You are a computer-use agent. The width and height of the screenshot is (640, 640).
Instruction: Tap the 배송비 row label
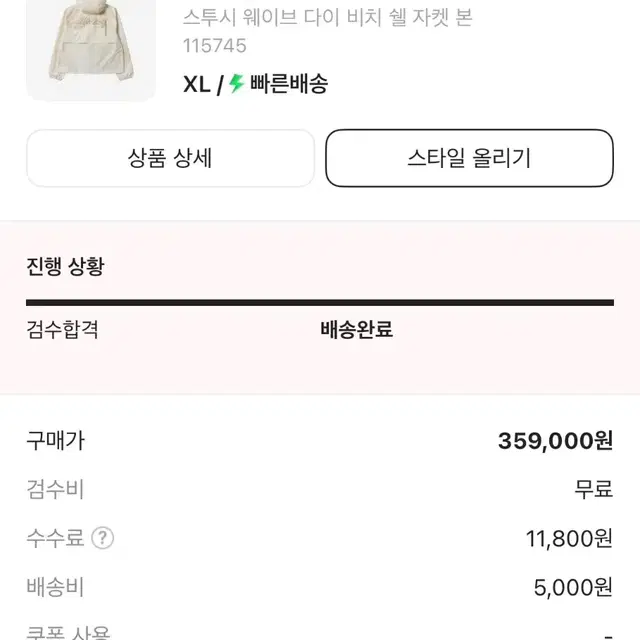click(55, 588)
